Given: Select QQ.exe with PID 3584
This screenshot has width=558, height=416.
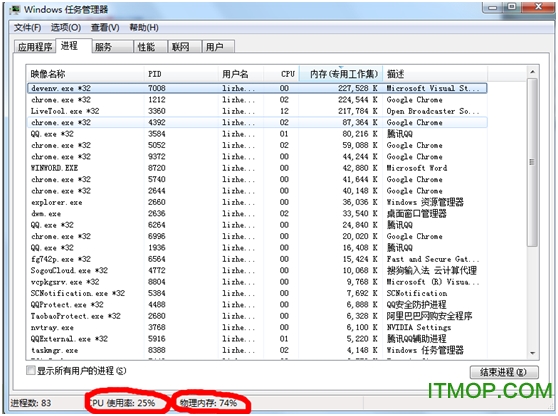Looking at the screenshot, I should click(257, 134).
